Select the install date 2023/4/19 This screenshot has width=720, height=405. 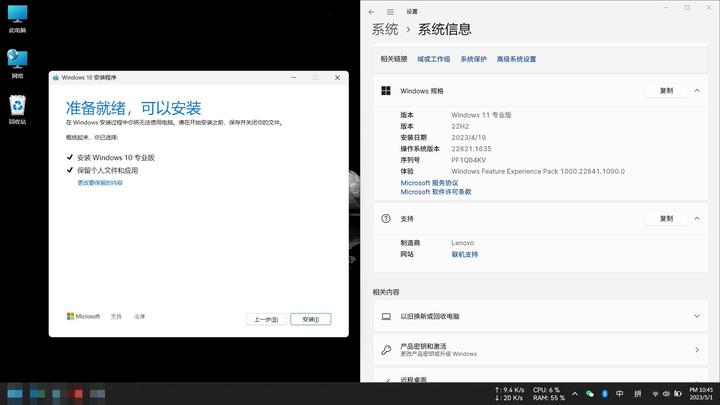point(468,137)
